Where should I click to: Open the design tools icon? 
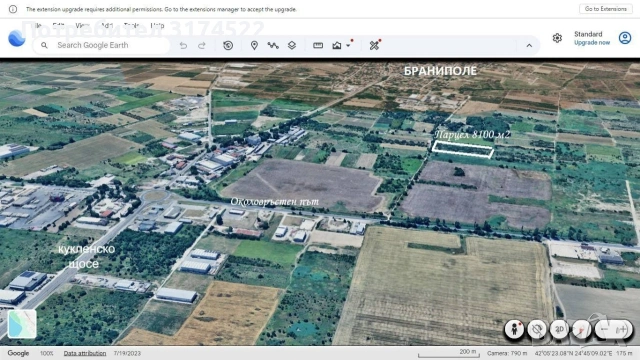click(374, 45)
